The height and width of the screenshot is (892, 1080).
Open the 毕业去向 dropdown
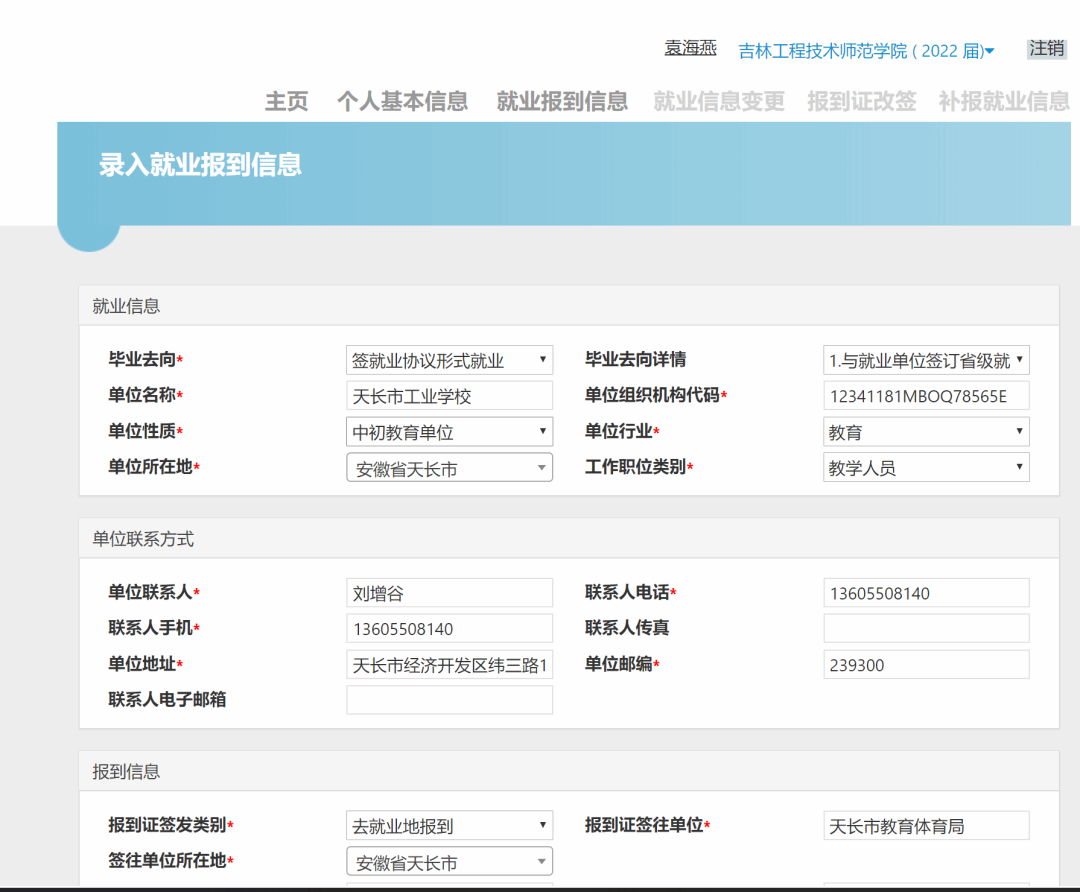pyautogui.click(x=449, y=360)
